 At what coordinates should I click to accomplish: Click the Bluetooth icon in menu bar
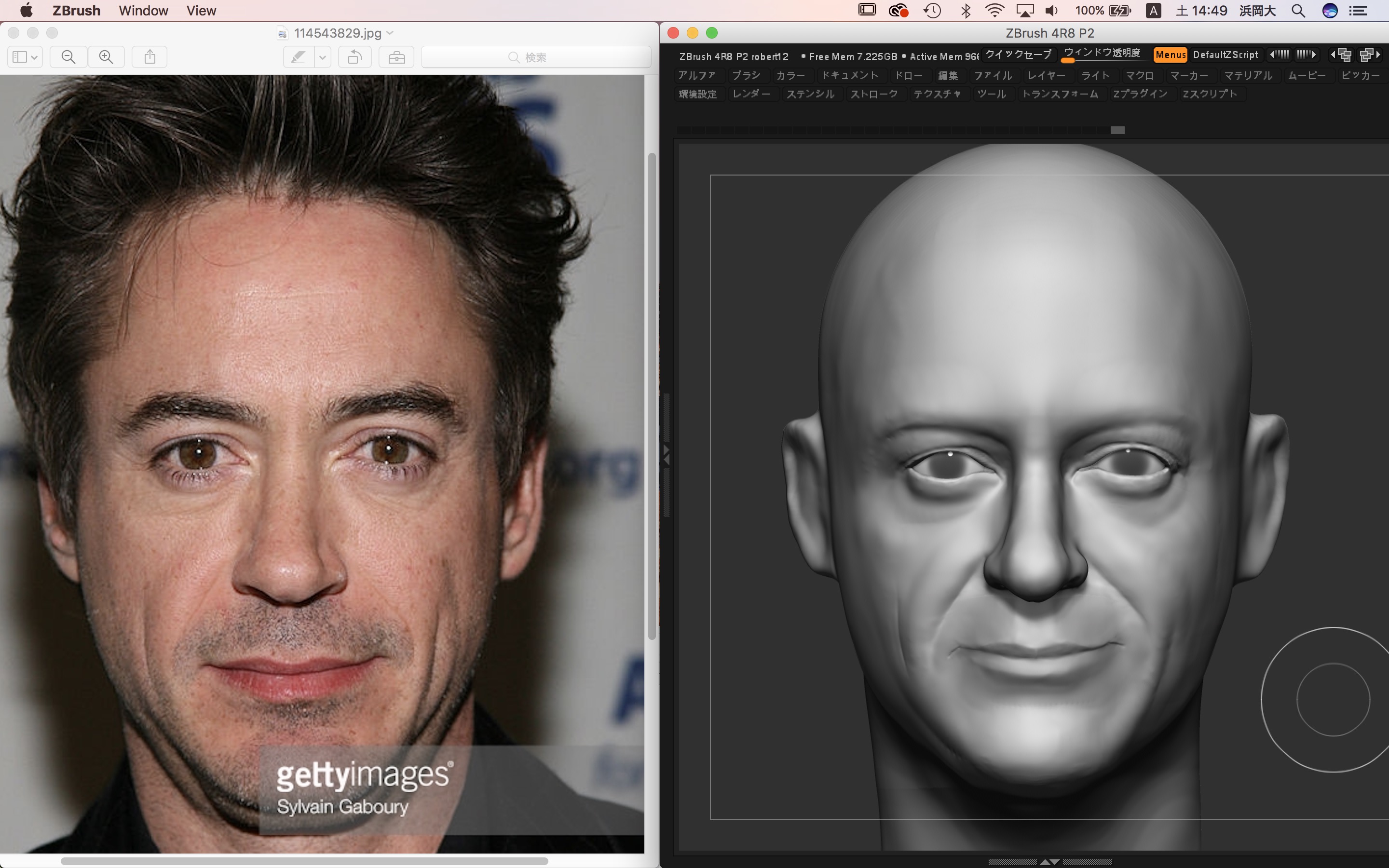966,10
